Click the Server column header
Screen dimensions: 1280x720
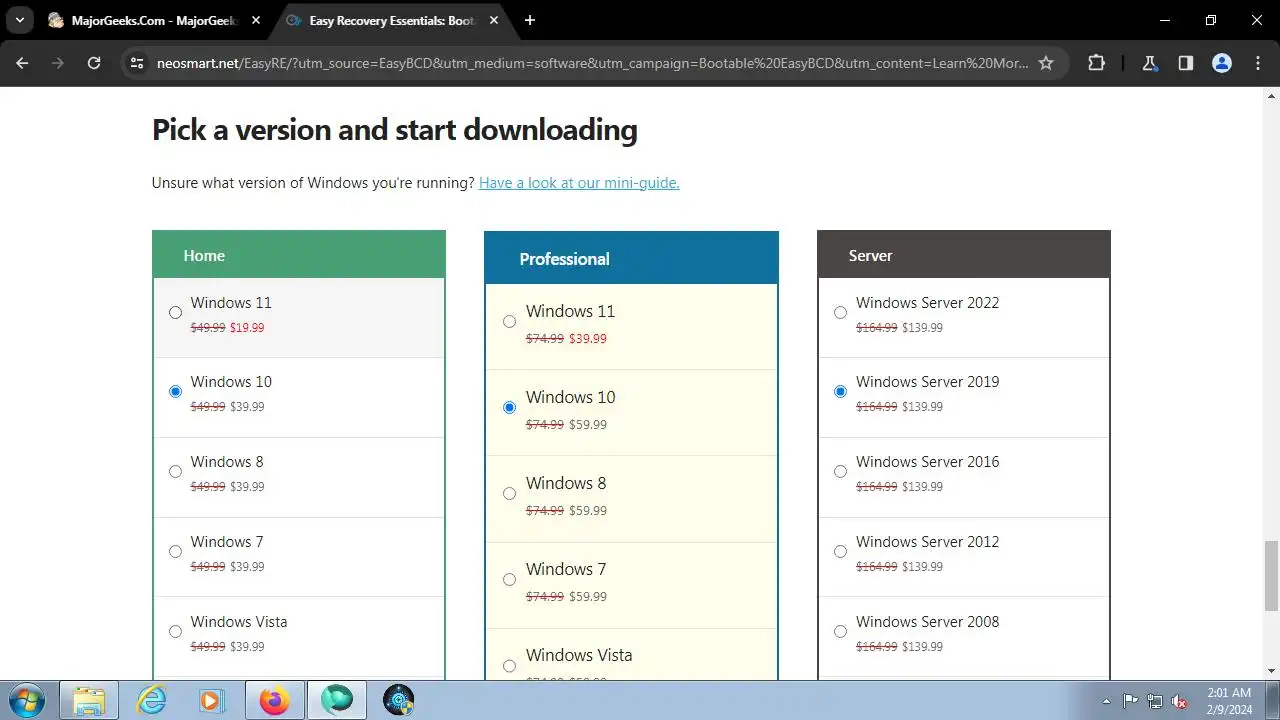point(964,255)
